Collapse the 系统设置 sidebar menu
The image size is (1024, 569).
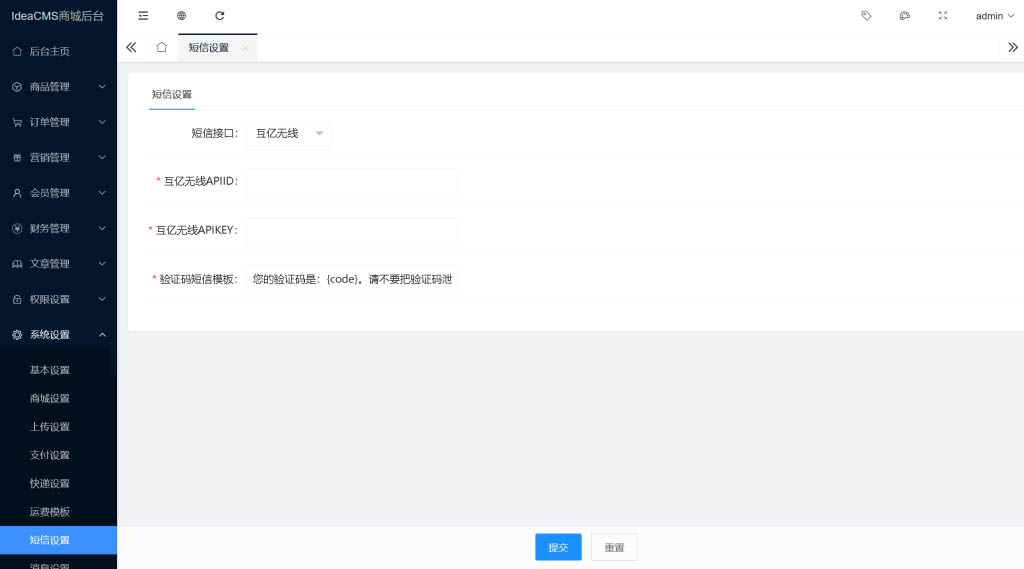pos(58,335)
